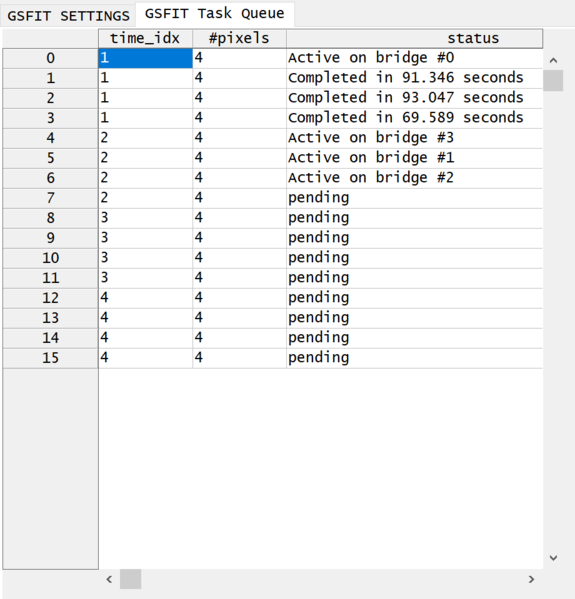
Task: Select row header 9
Action: [x=50, y=238]
